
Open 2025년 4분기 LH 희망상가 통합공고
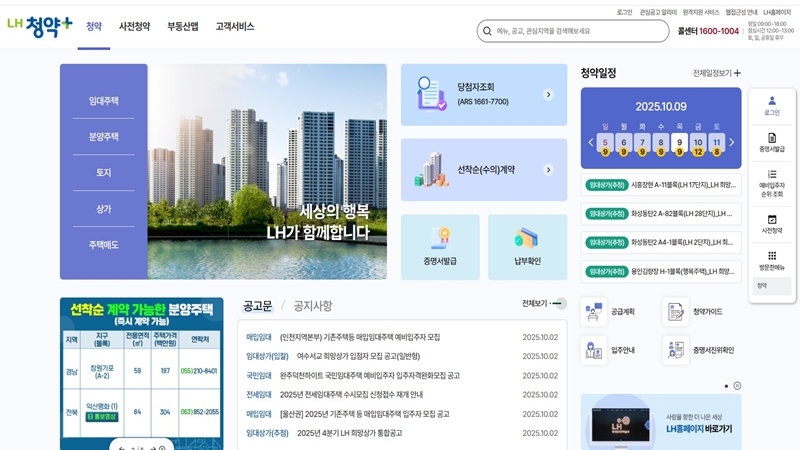pos(349,433)
